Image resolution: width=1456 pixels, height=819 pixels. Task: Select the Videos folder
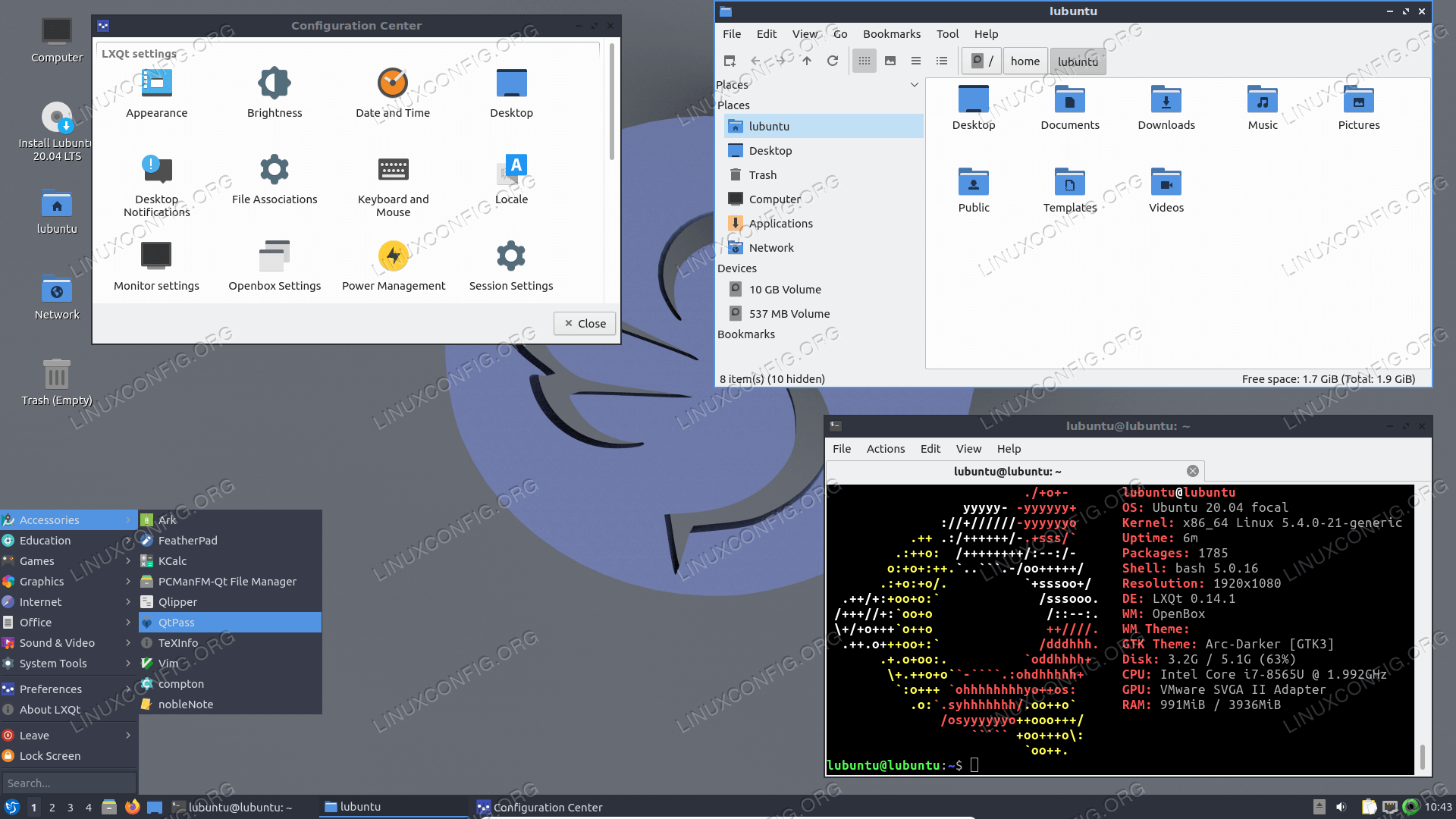point(1166,190)
